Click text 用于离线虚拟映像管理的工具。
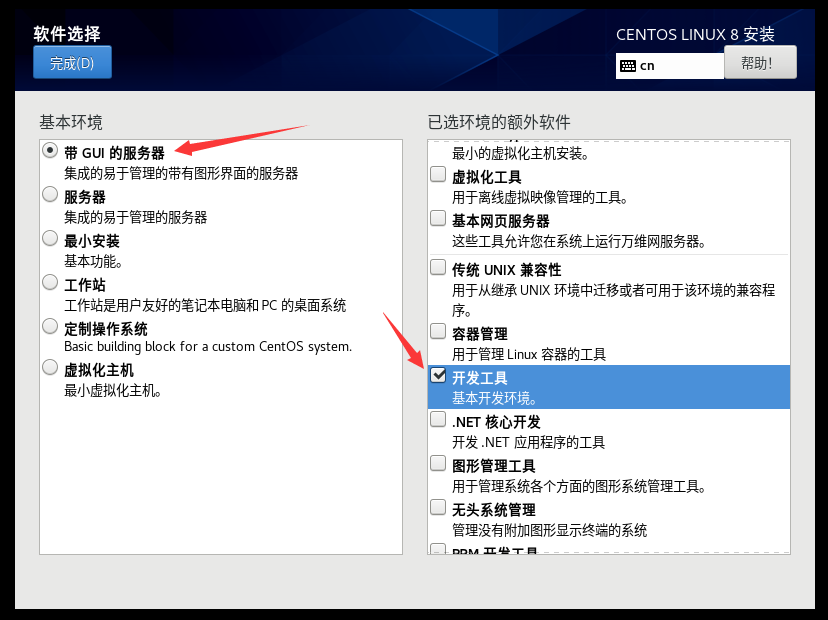The height and width of the screenshot is (620, 828). click(541, 198)
